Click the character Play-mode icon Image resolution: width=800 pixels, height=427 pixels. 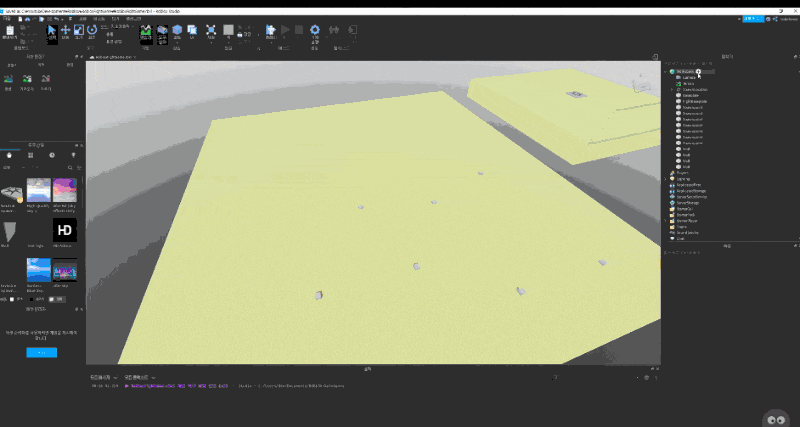point(270,30)
